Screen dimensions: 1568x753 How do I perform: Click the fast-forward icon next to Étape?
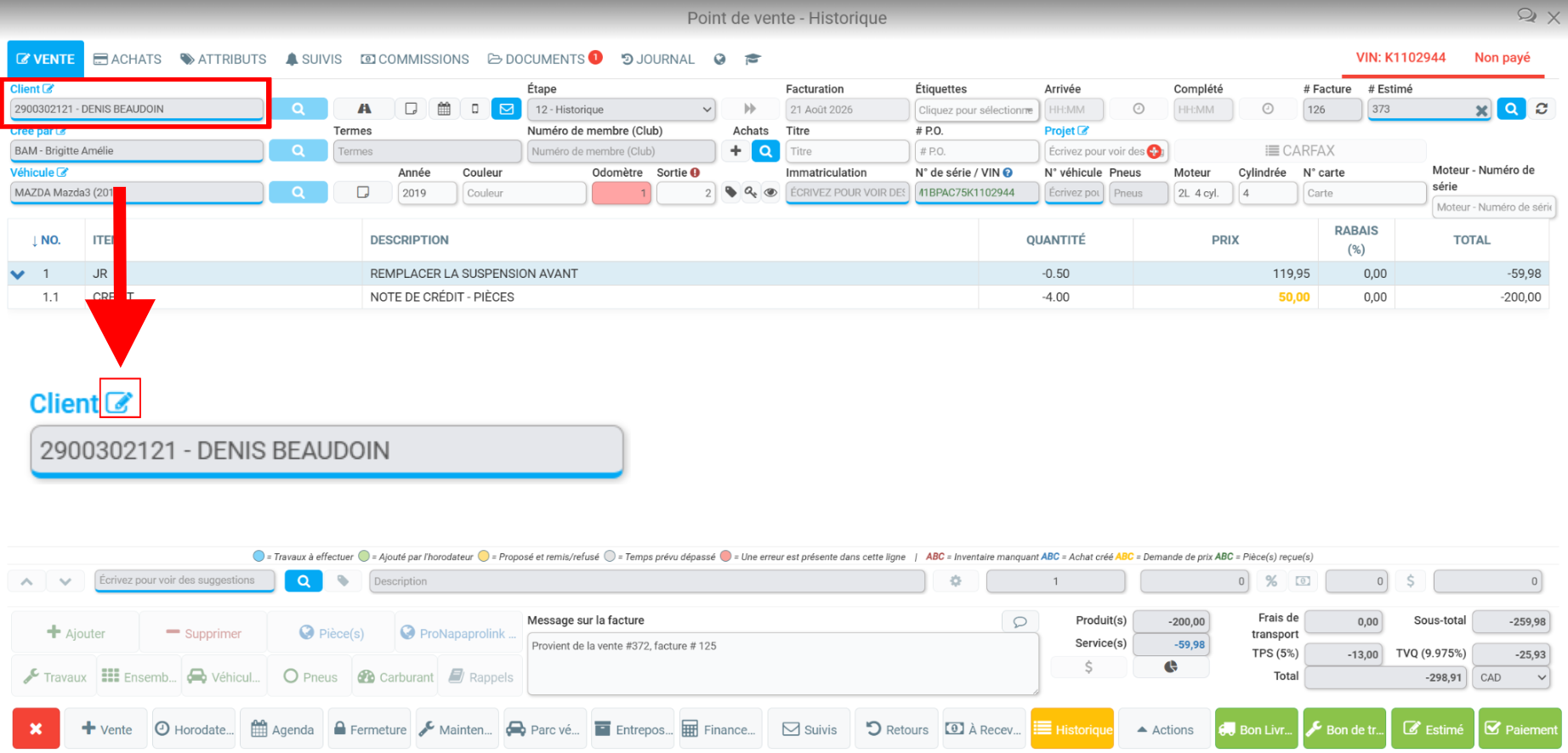point(750,109)
